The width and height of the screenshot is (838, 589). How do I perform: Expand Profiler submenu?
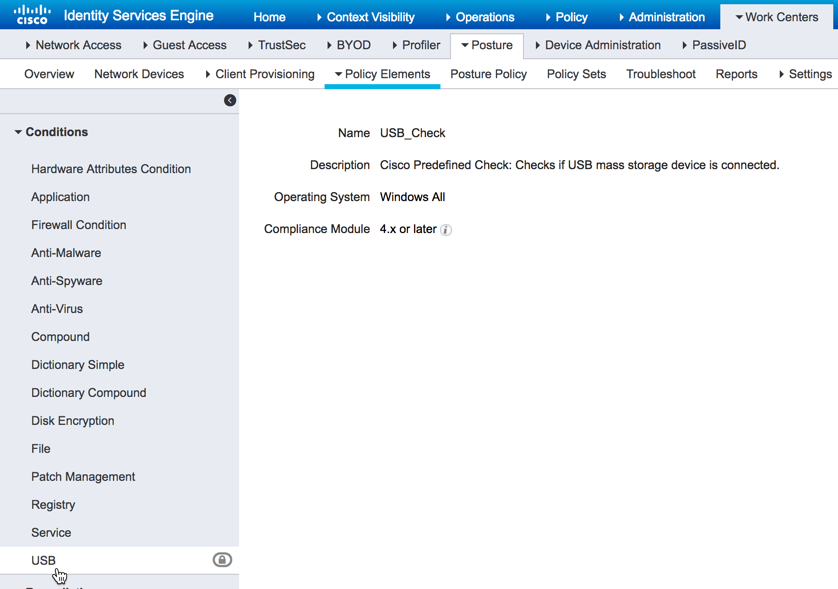[416, 45]
